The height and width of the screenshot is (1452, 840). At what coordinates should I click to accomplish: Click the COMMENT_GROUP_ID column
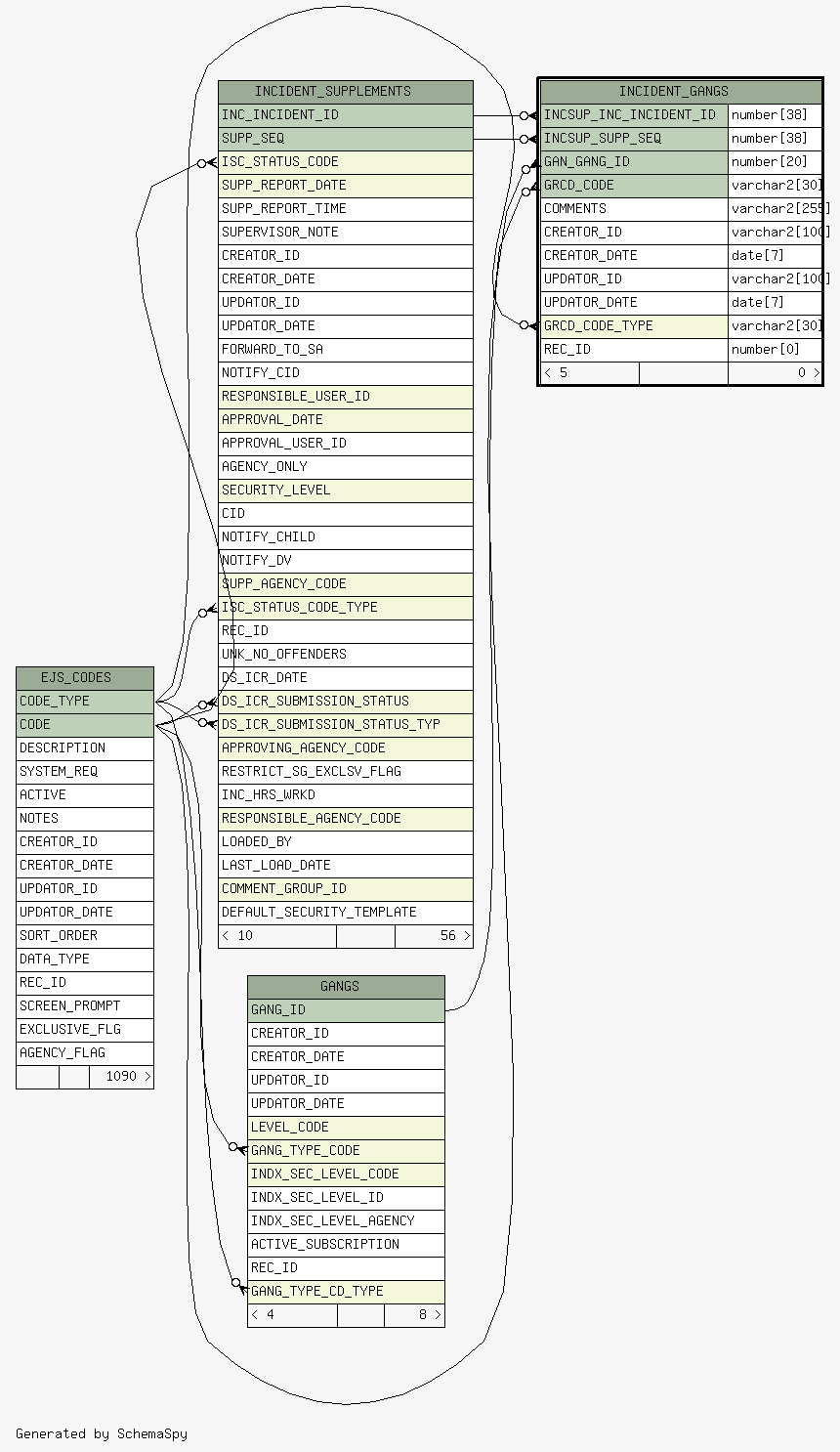(346, 889)
